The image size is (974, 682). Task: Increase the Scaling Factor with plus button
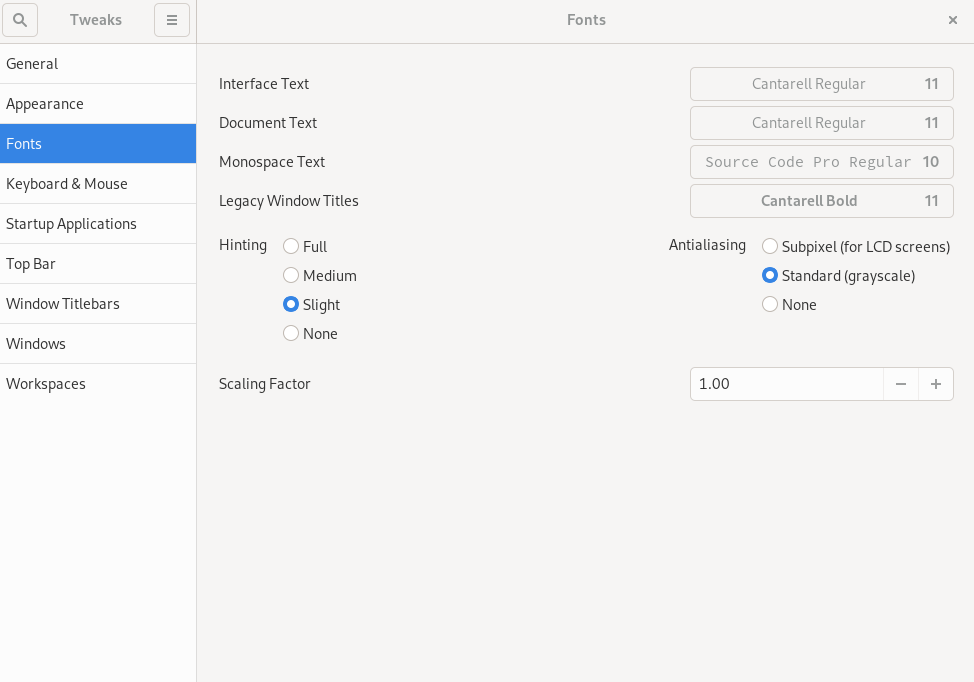click(936, 383)
